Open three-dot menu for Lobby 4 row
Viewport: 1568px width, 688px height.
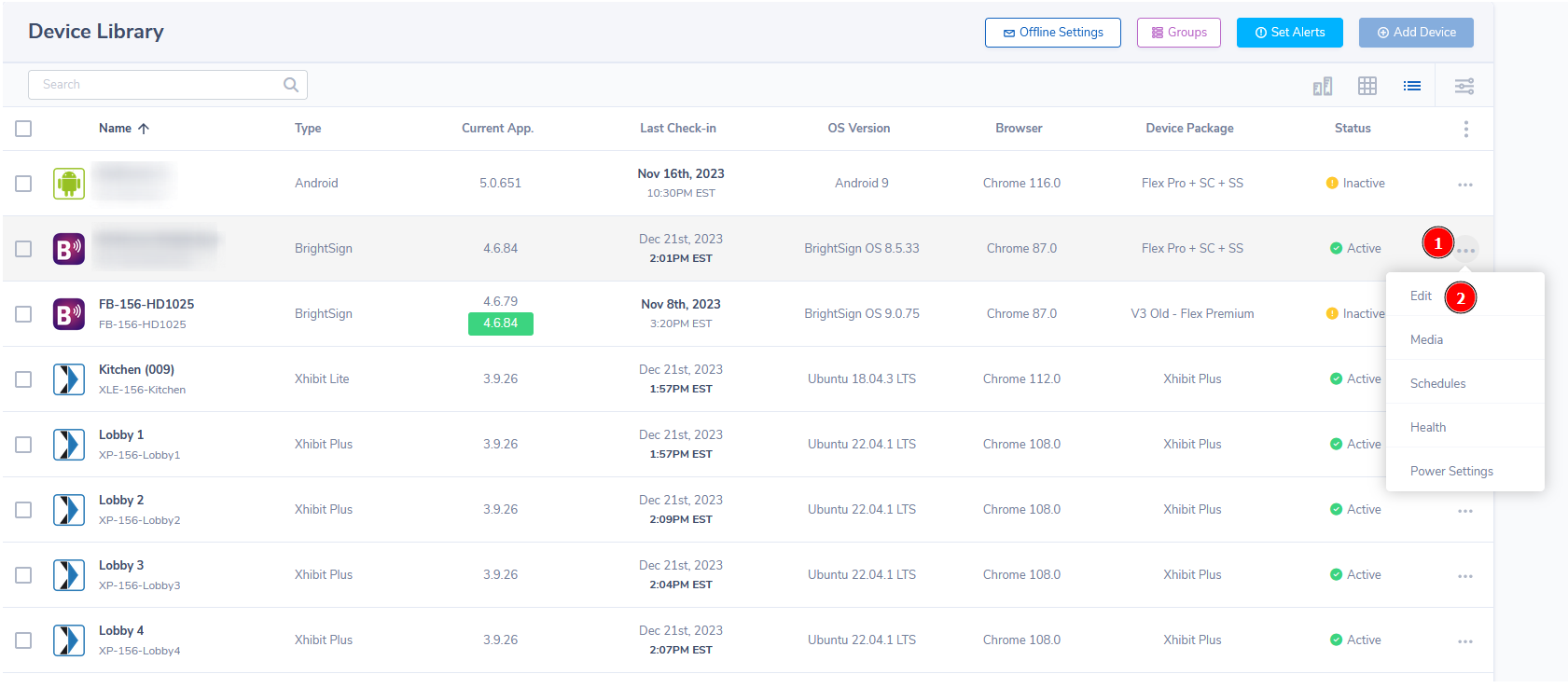click(x=1465, y=641)
